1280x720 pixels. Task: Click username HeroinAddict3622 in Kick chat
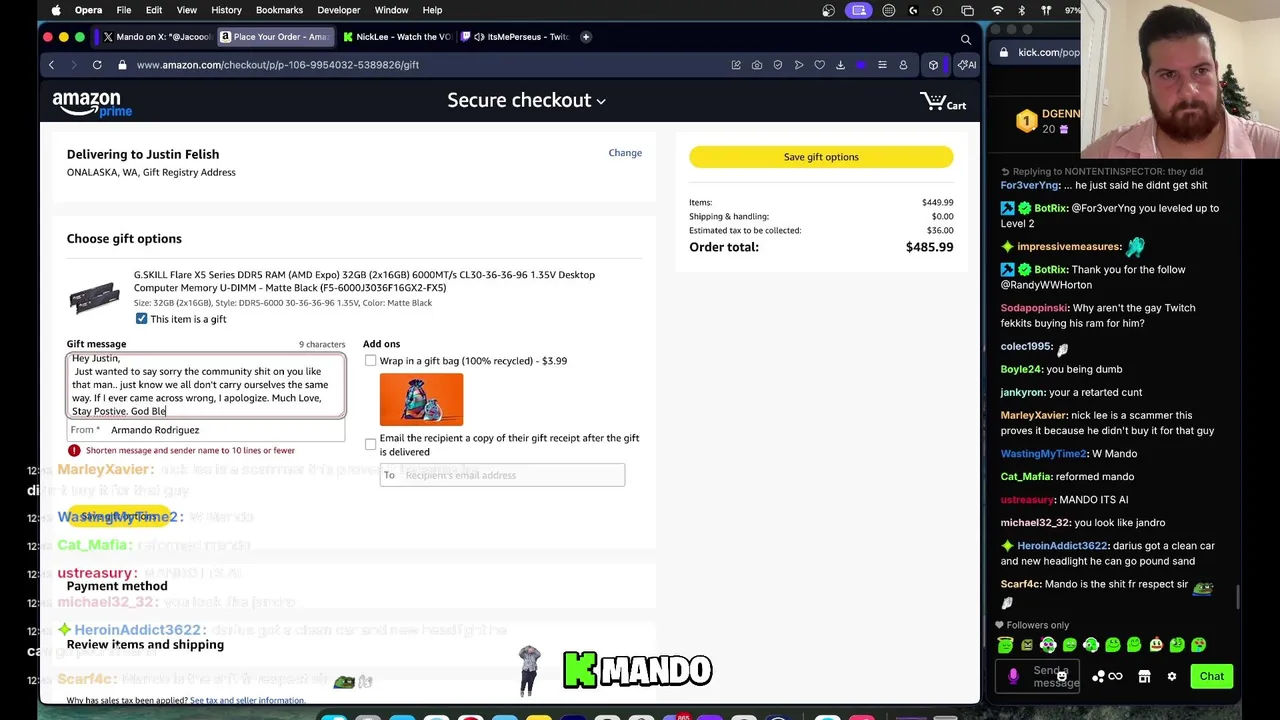[x=1062, y=546]
